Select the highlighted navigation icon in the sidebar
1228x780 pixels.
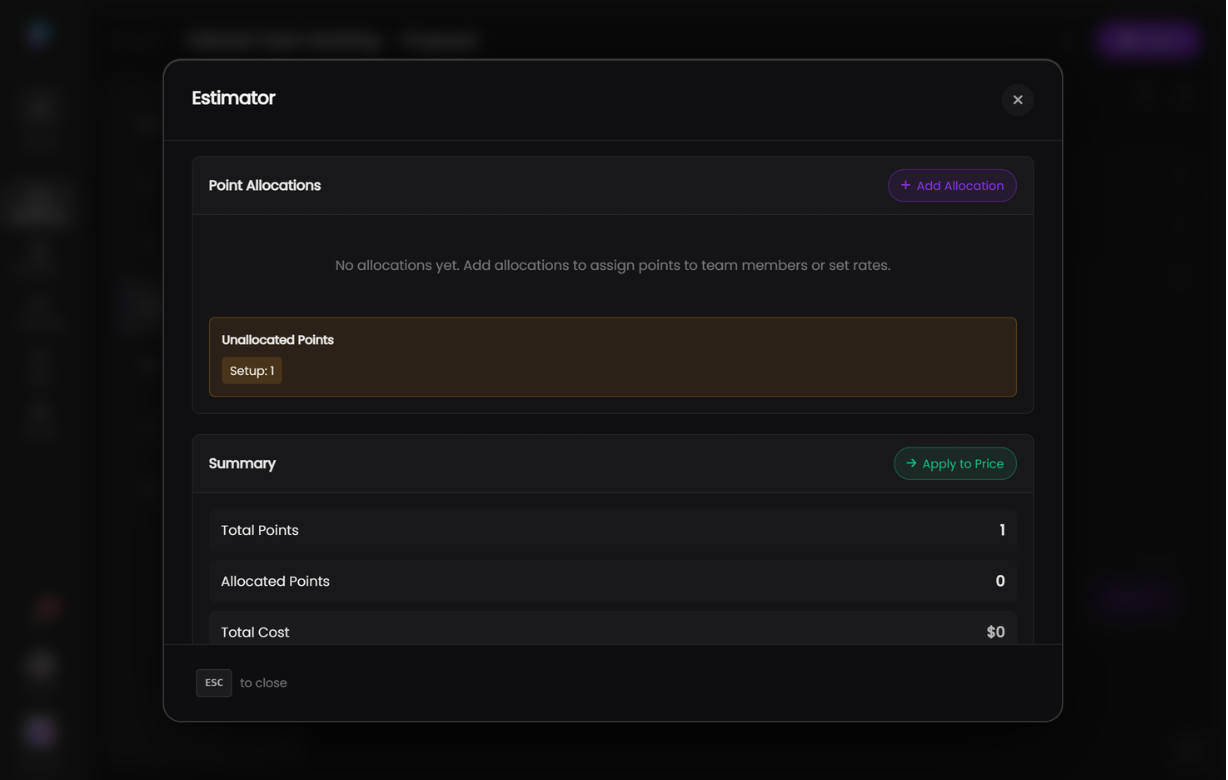tap(40, 205)
